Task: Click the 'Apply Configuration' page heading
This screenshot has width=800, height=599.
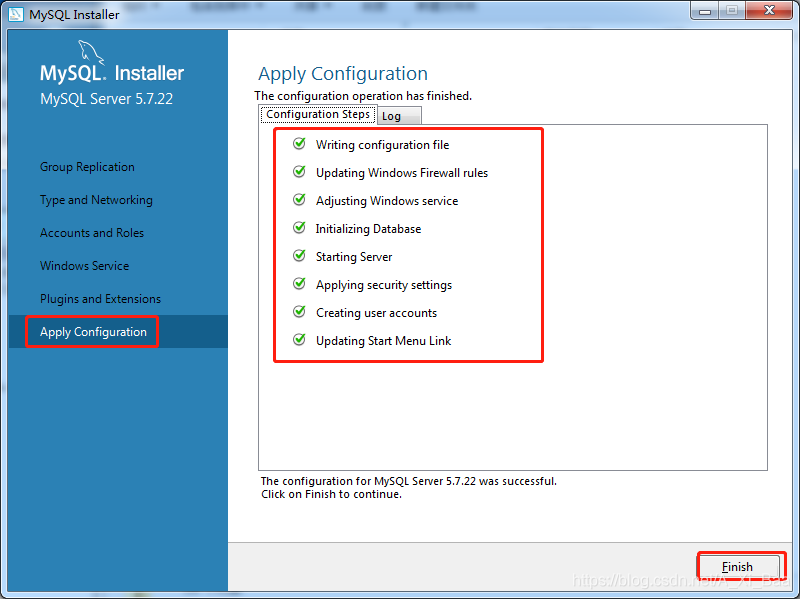Action: (343, 74)
